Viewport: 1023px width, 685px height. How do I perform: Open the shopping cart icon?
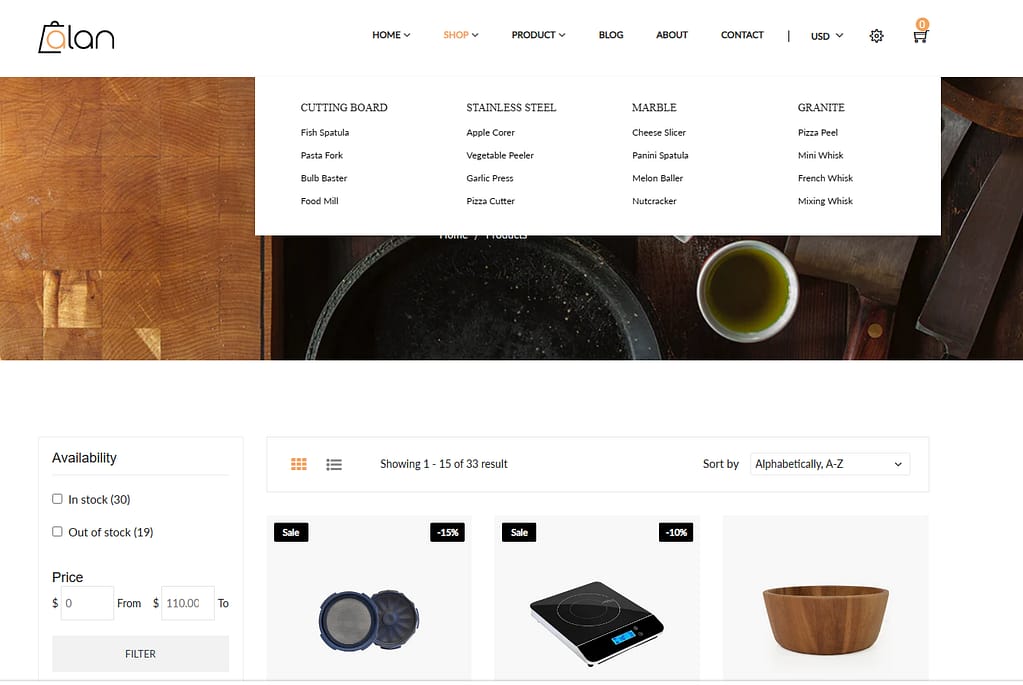pyautogui.click(x=920, y=35)
